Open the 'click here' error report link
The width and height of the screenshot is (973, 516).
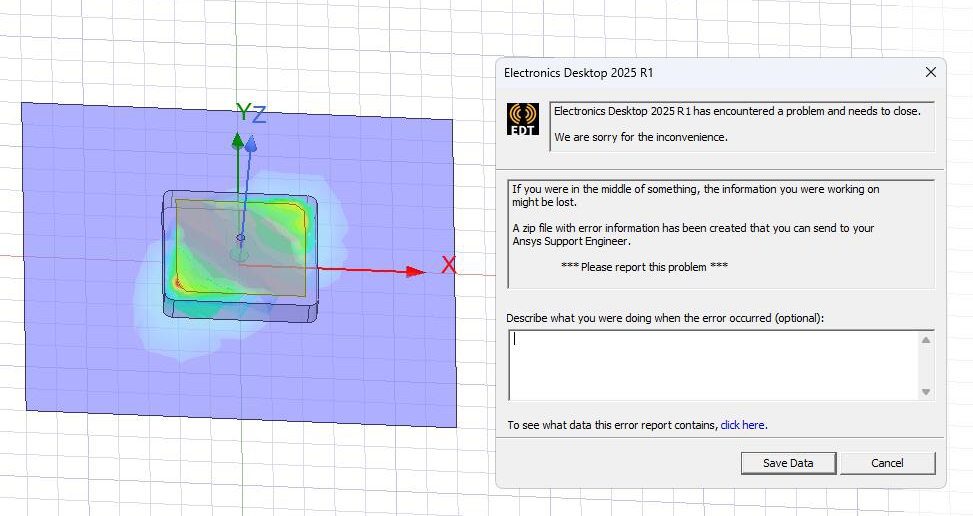point(742,425)
